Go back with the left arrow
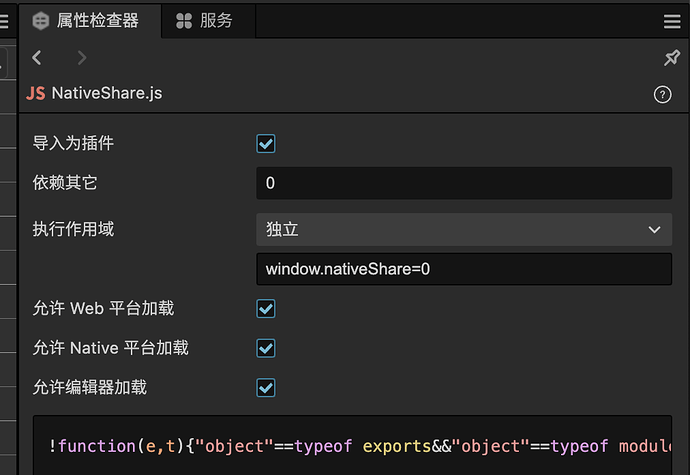This screenshot has height=475, width=690. pyautogui.click(x=37, y=58)
